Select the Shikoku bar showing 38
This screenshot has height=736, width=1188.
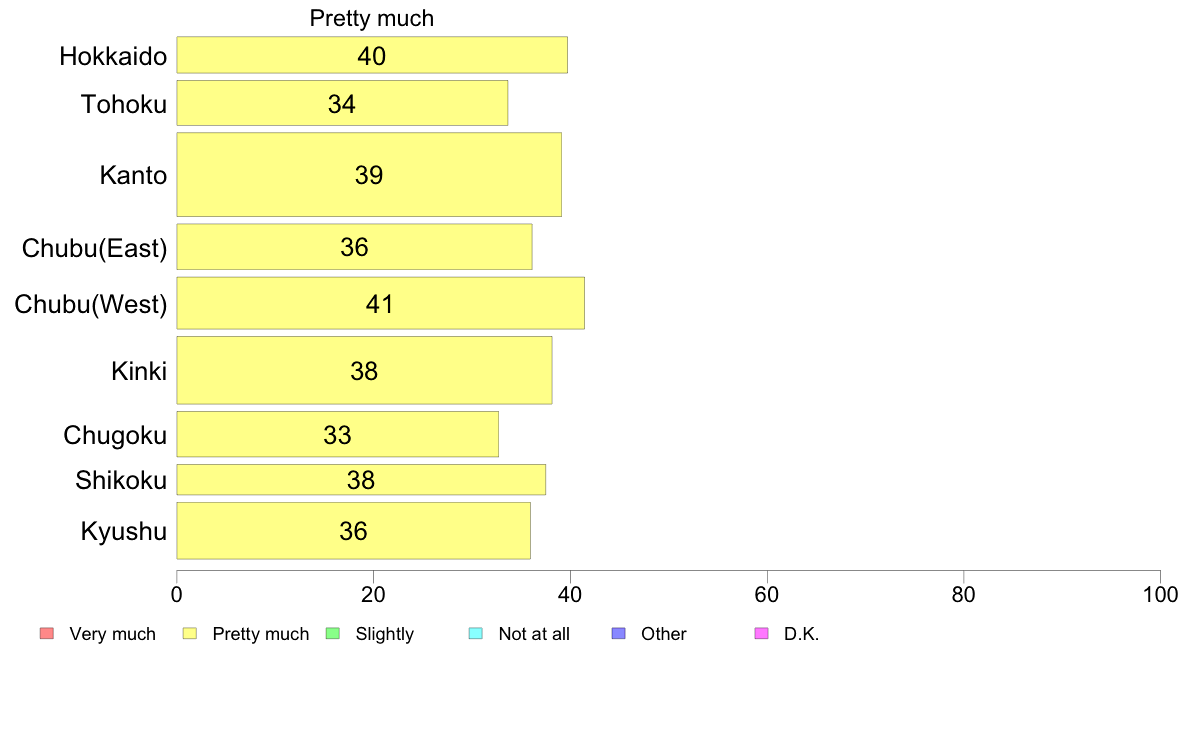(361, 480)
